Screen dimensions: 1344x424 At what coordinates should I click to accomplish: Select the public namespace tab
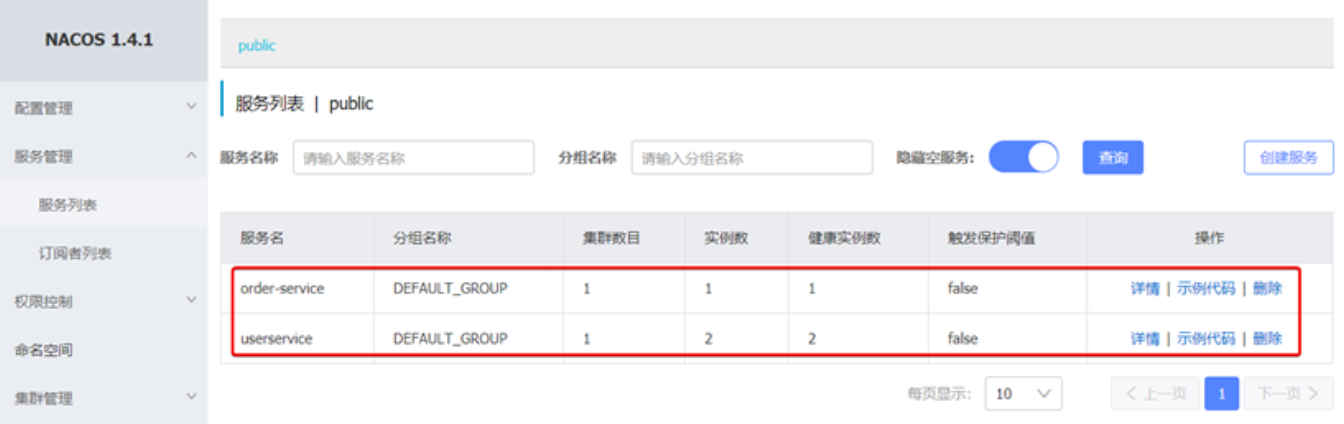(257, 46)
